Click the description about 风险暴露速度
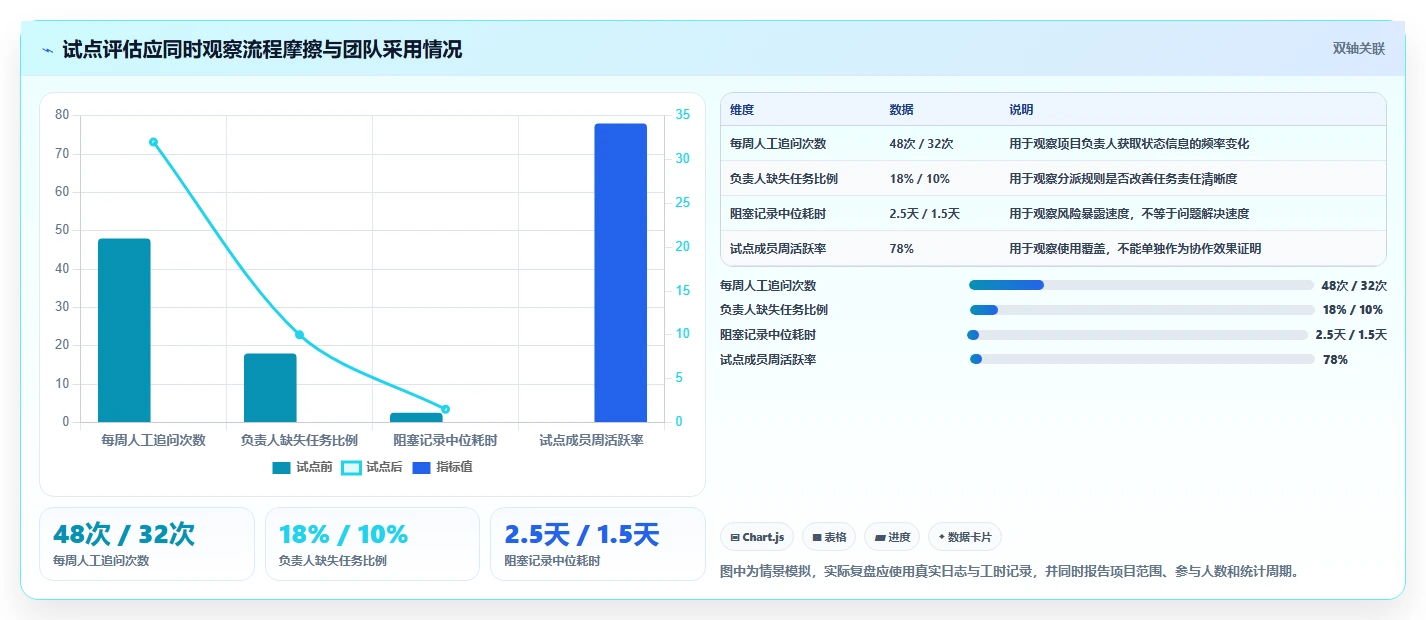The image size is (1426, 620). pyautogui.click(x=1129, y=214)
